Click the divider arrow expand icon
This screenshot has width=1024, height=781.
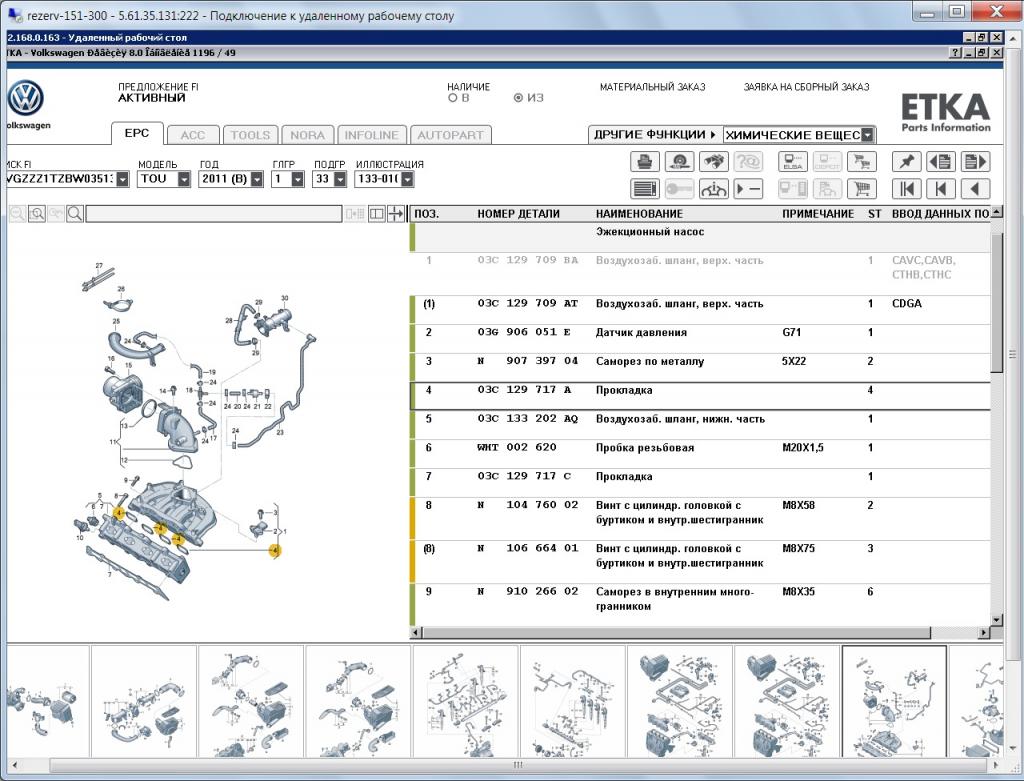click(396, 214)
